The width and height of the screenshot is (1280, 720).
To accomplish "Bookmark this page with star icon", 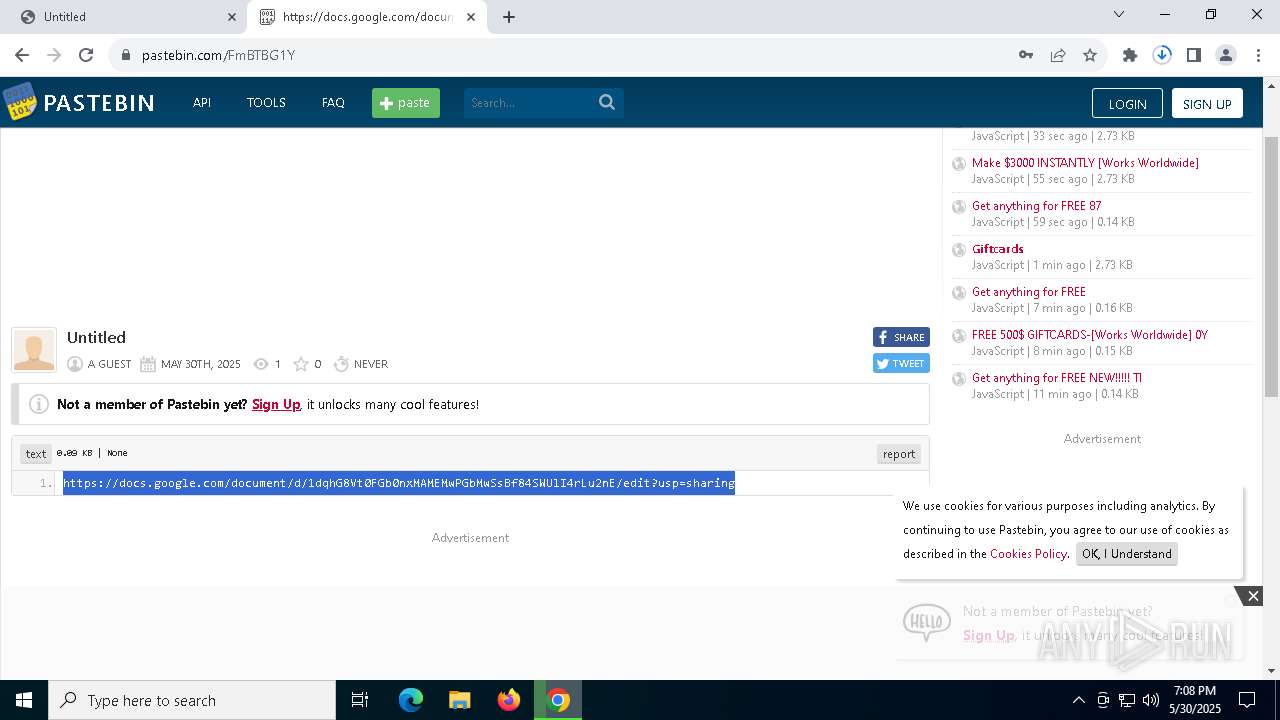I will 1090,55.
